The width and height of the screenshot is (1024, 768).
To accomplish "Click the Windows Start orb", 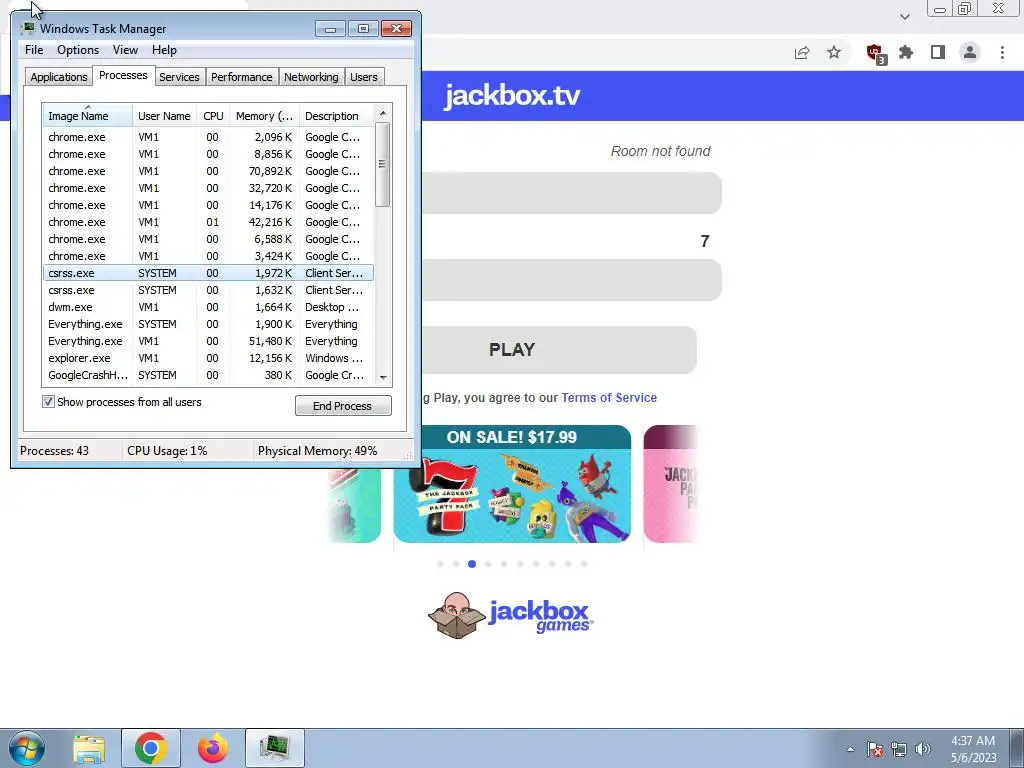I will click(27, 748).
